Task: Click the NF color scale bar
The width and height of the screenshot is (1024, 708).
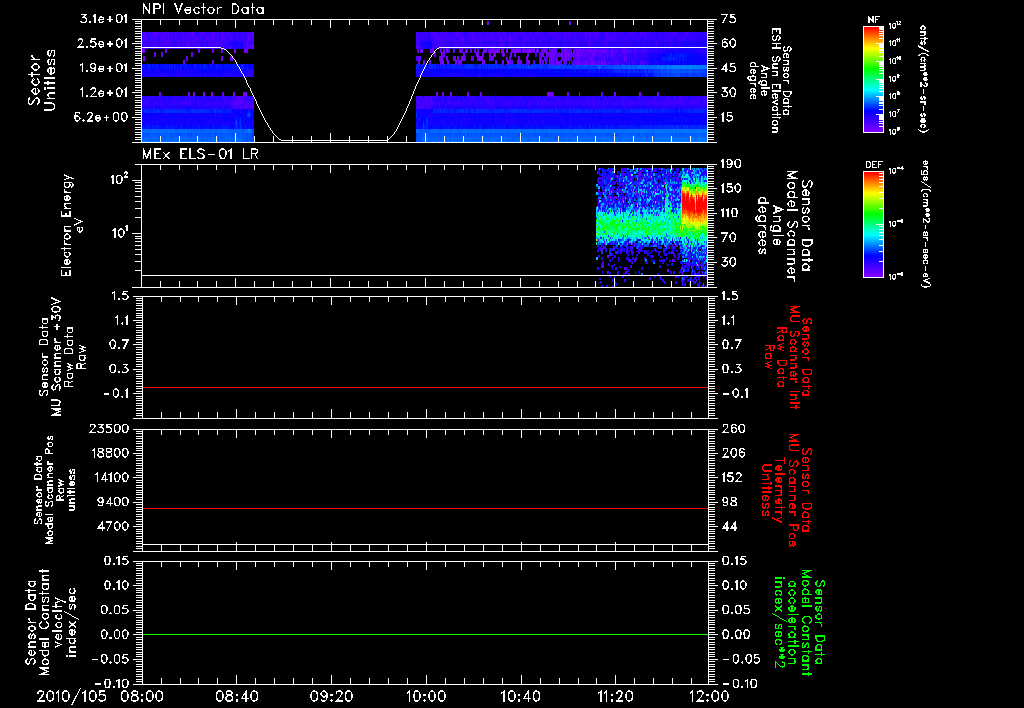Action: tap(873, 79)
